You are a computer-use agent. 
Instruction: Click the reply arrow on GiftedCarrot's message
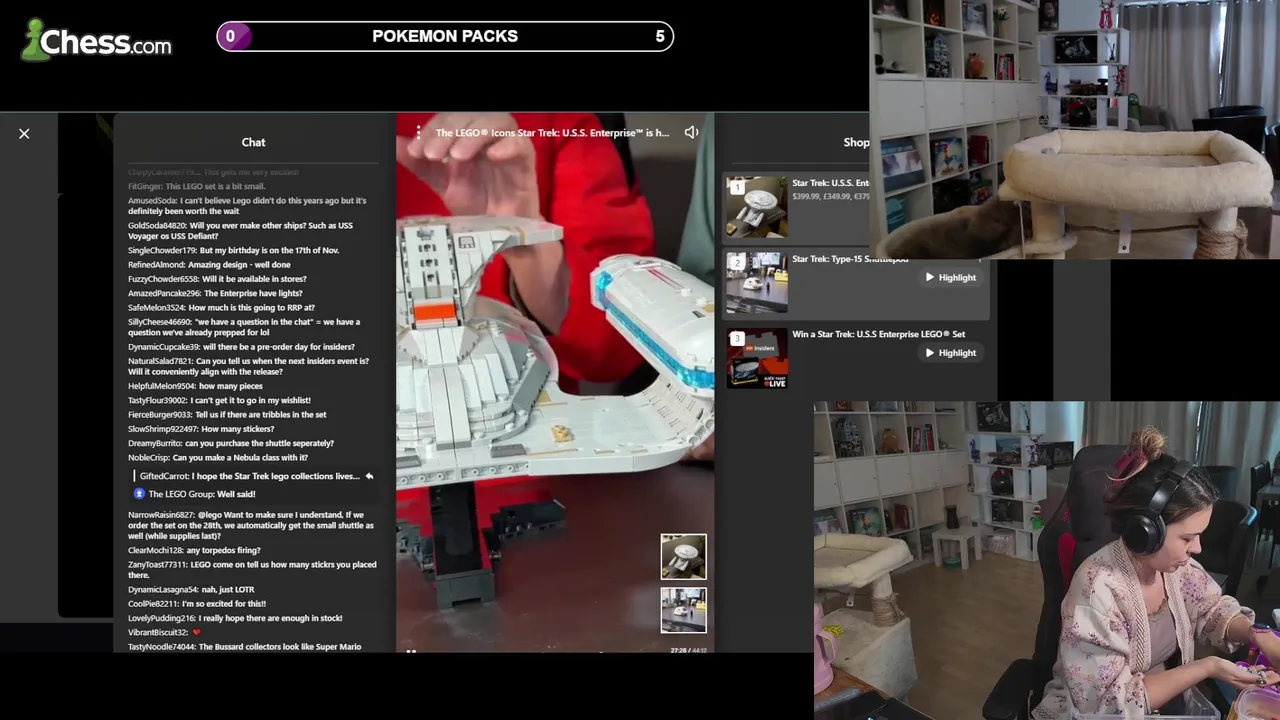click(369, 476)
